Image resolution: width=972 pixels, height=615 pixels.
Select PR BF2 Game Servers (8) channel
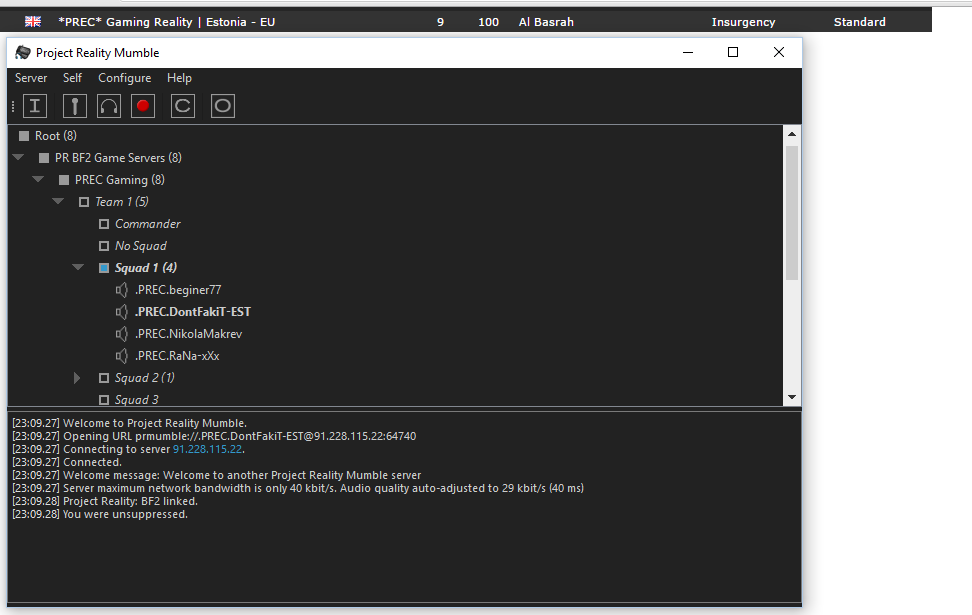[x=118, y=158]
